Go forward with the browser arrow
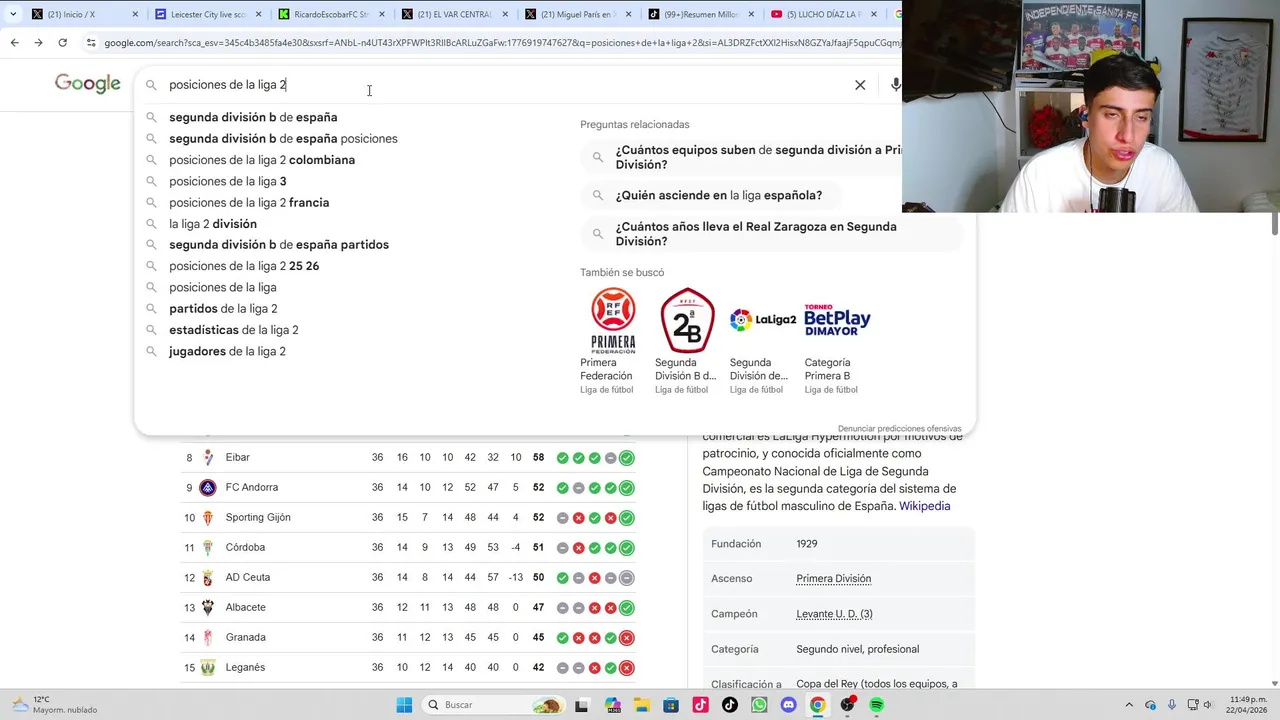Viewport: 1280px width, 720px height. point(38,43)
